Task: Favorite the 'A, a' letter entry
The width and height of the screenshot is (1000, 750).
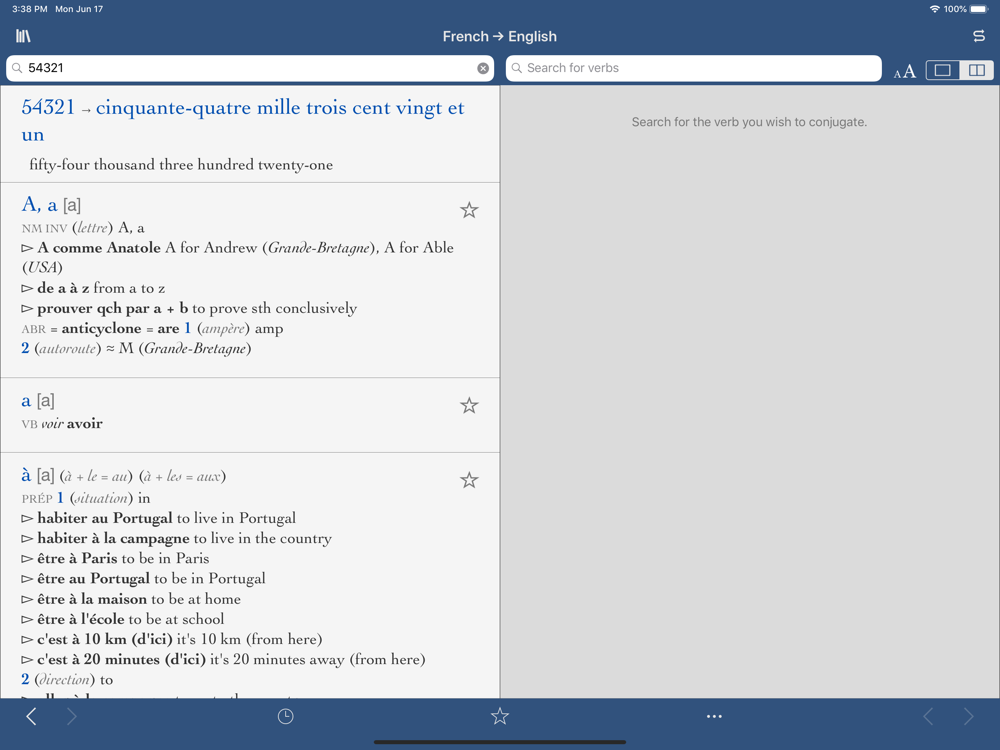Action: click(x=469, y=210)
